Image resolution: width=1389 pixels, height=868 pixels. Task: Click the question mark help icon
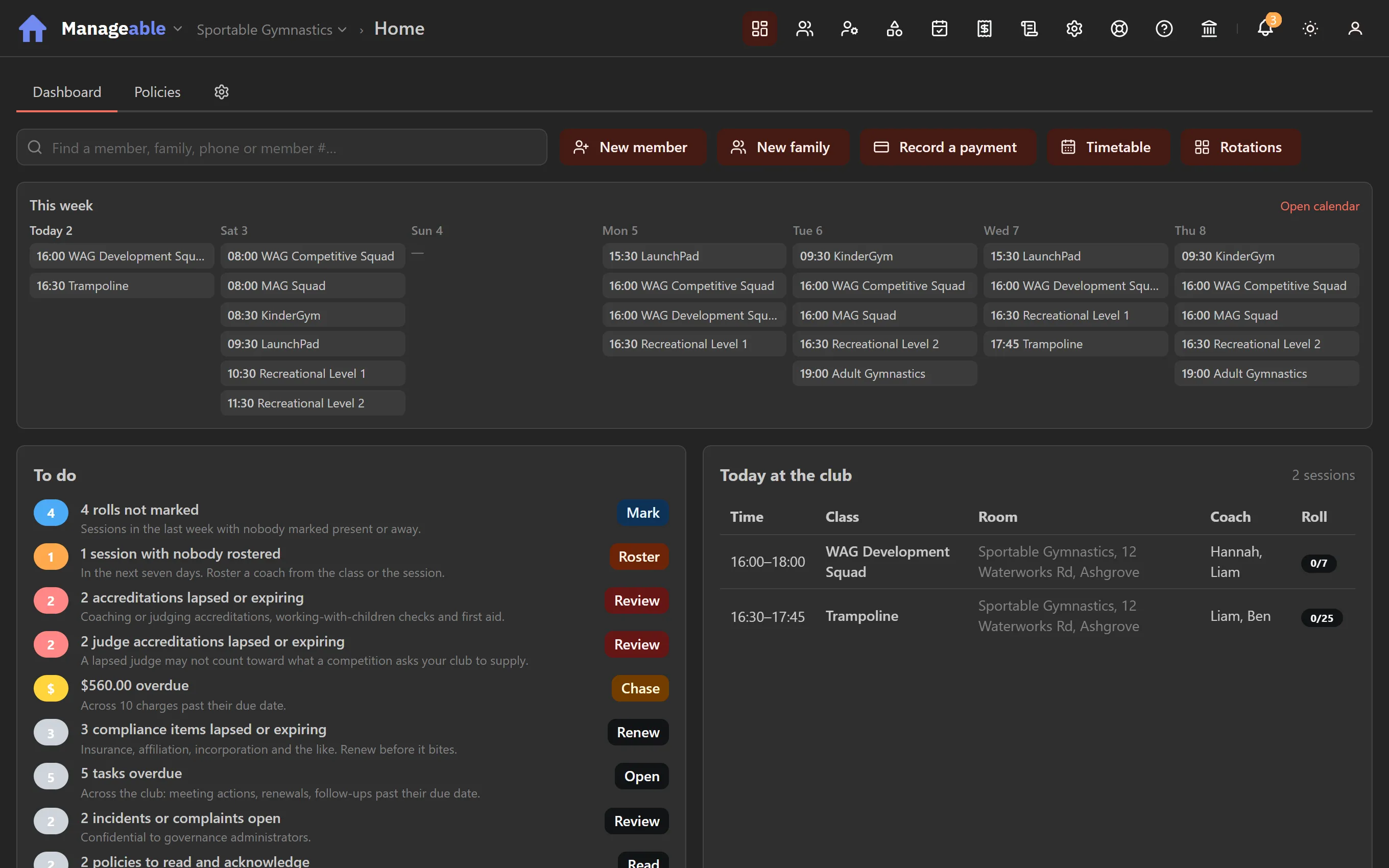(x=1164, y=29)
